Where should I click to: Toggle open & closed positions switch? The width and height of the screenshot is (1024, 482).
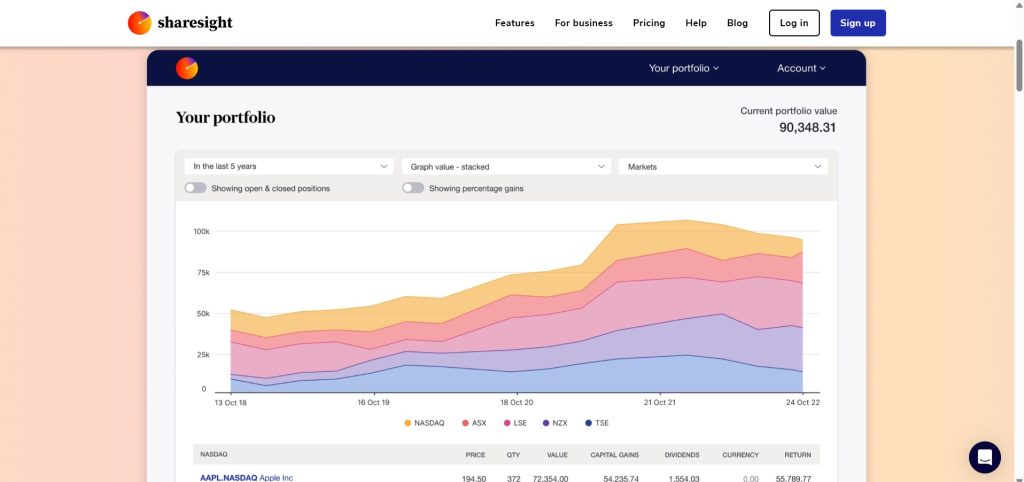pyautogui.click(x=195, y=188)
